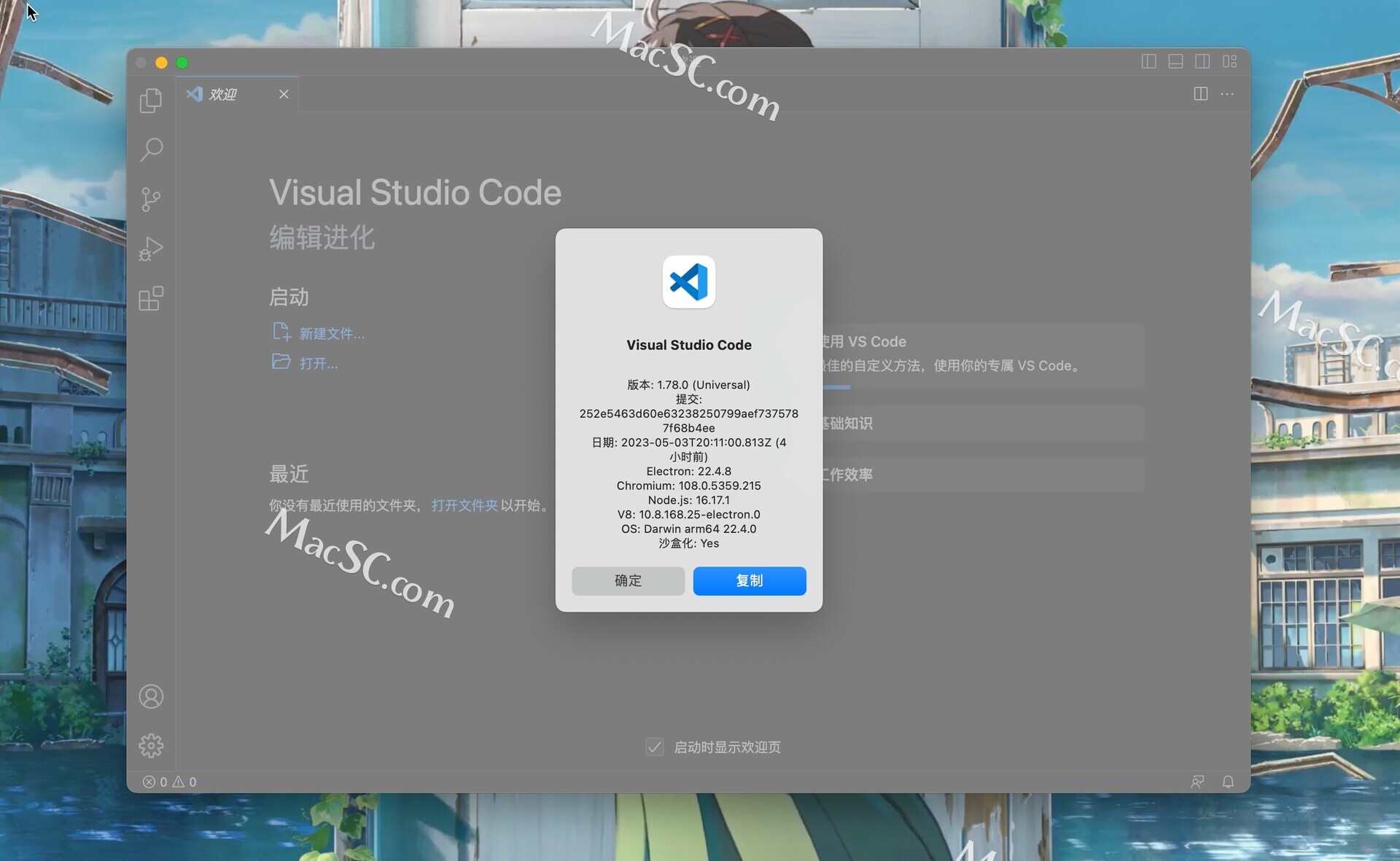
Task: Click the Chromium: 108.0.5359.215 line
Action: [689, 486]
